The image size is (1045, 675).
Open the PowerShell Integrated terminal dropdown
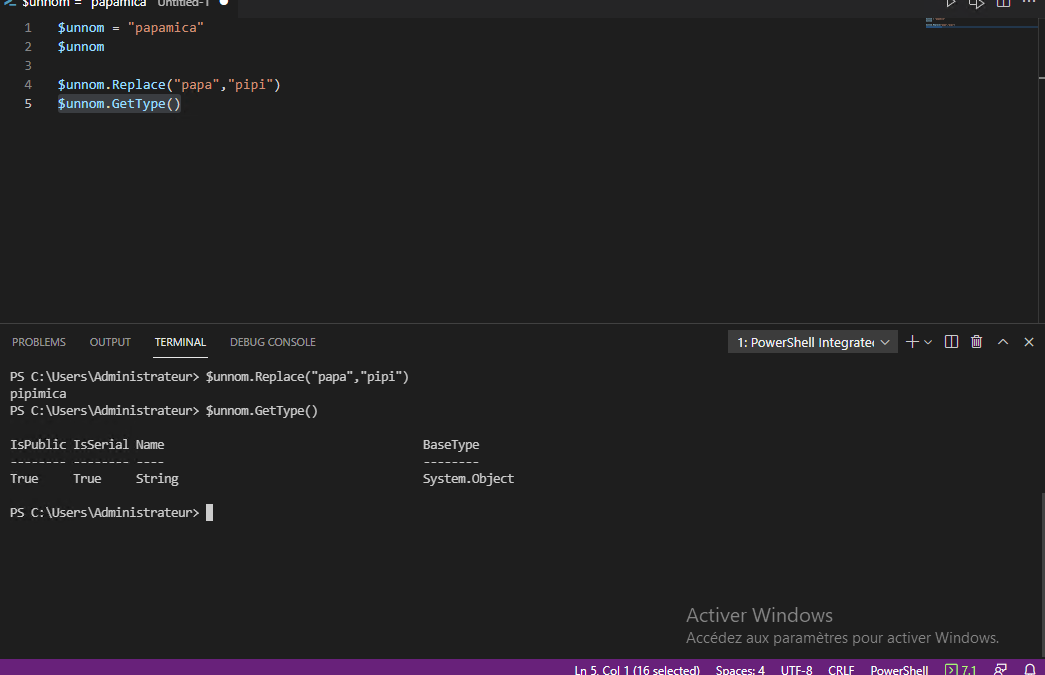coord(806,341)
